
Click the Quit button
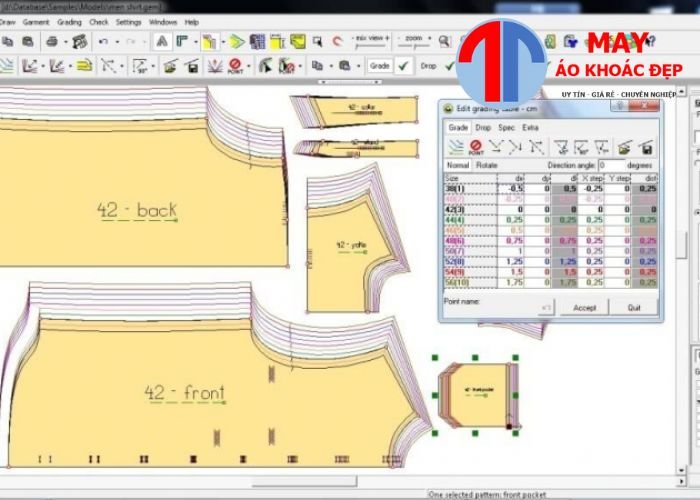coord(634,308)
